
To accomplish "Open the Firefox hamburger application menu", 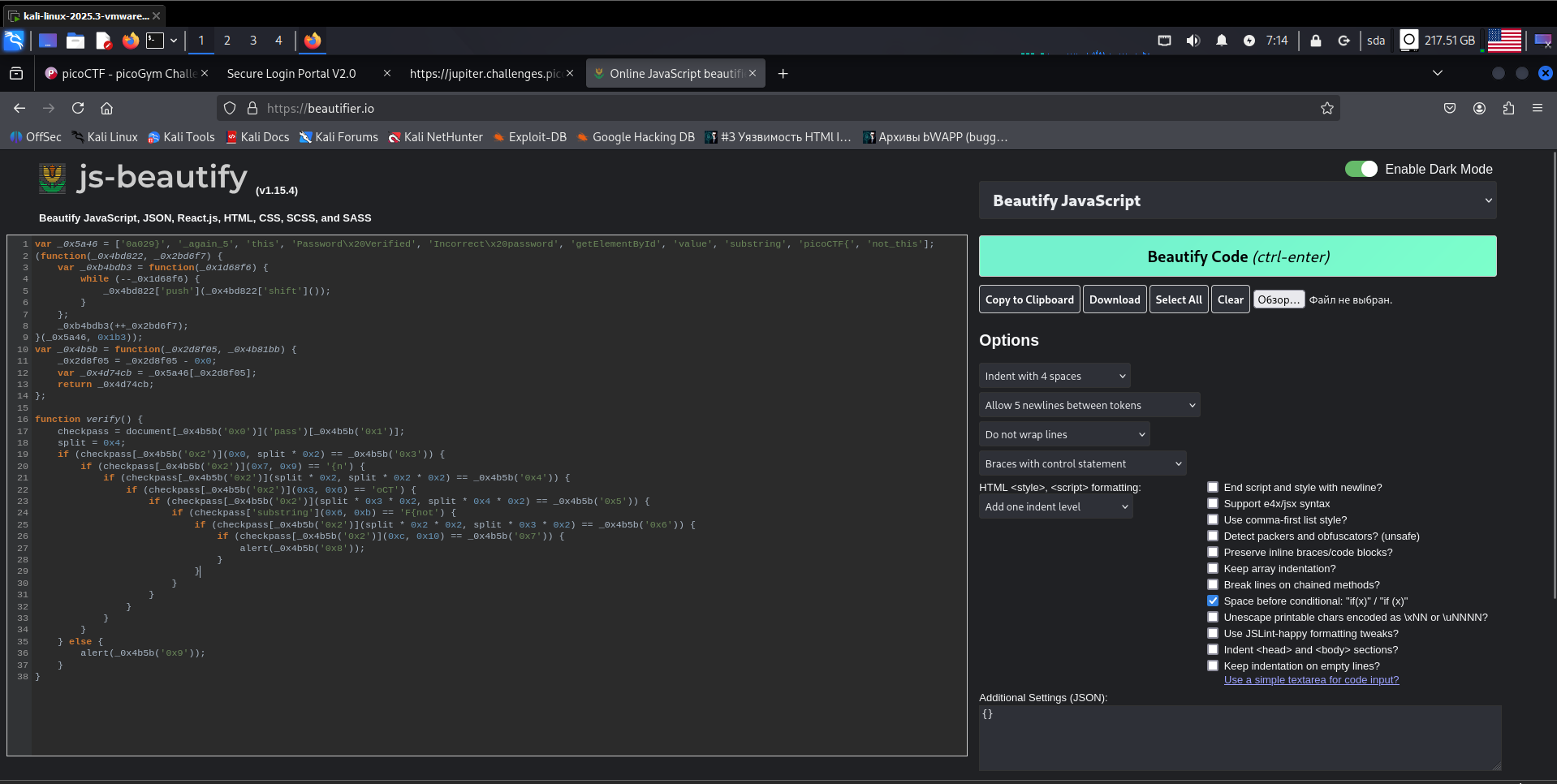I will click(x=1537, y=108).
